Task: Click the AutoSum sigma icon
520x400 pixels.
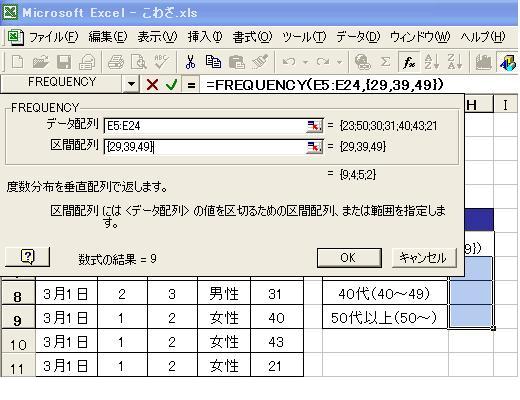Action: [x=385, y=62]
